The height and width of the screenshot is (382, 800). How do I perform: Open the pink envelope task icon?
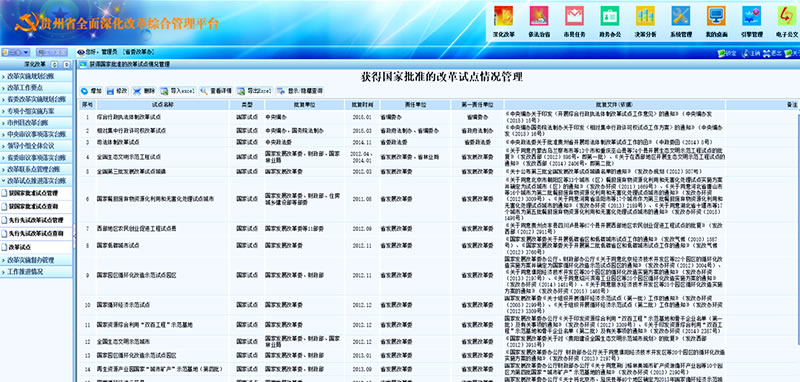[x=574, y=16]
